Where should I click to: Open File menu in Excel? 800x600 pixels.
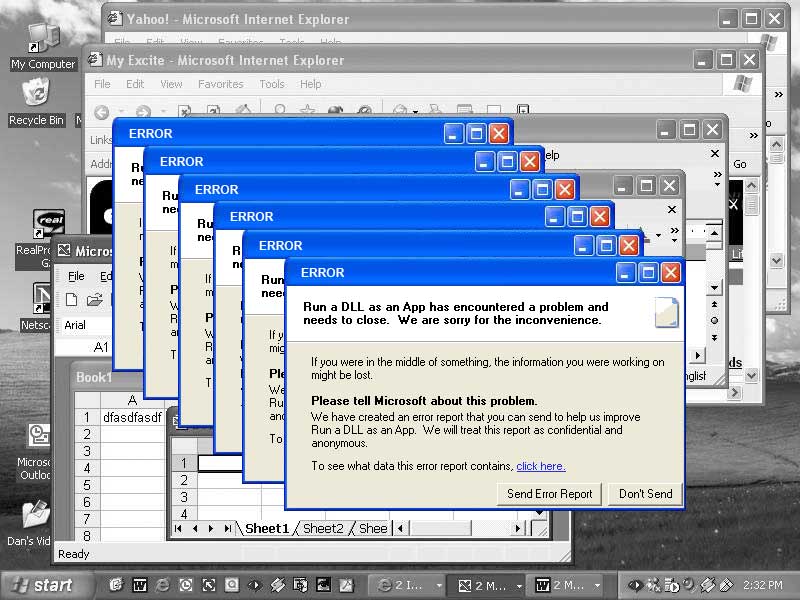(x=76, y=276)
